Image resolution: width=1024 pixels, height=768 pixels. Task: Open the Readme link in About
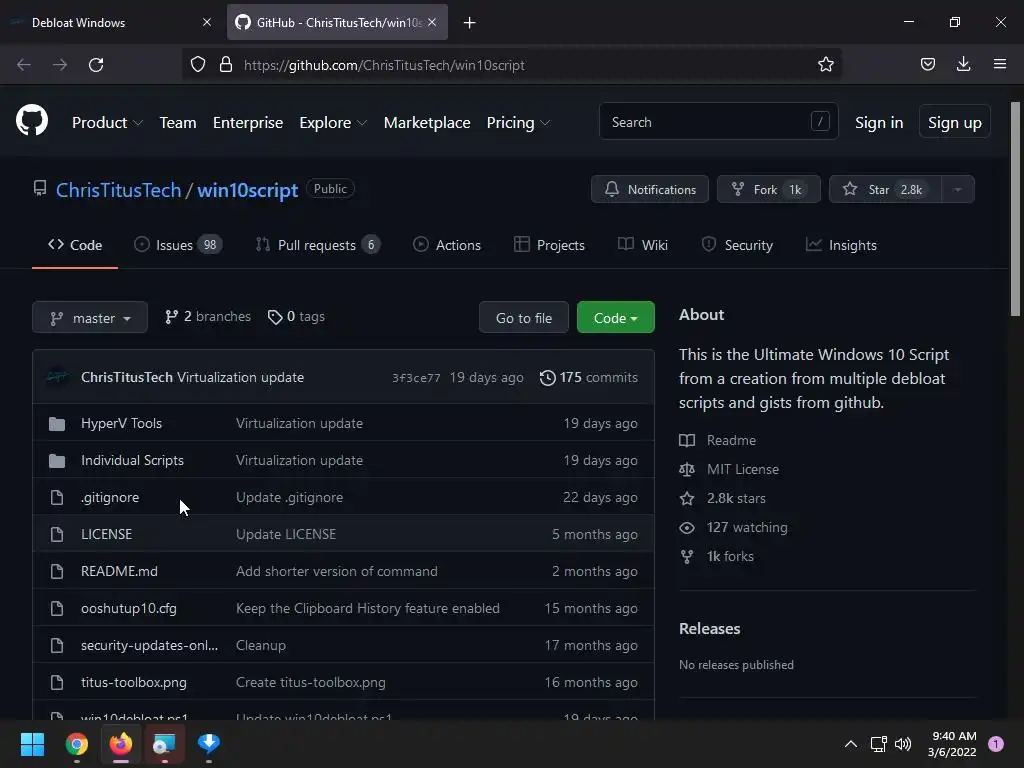pos(718,440)
